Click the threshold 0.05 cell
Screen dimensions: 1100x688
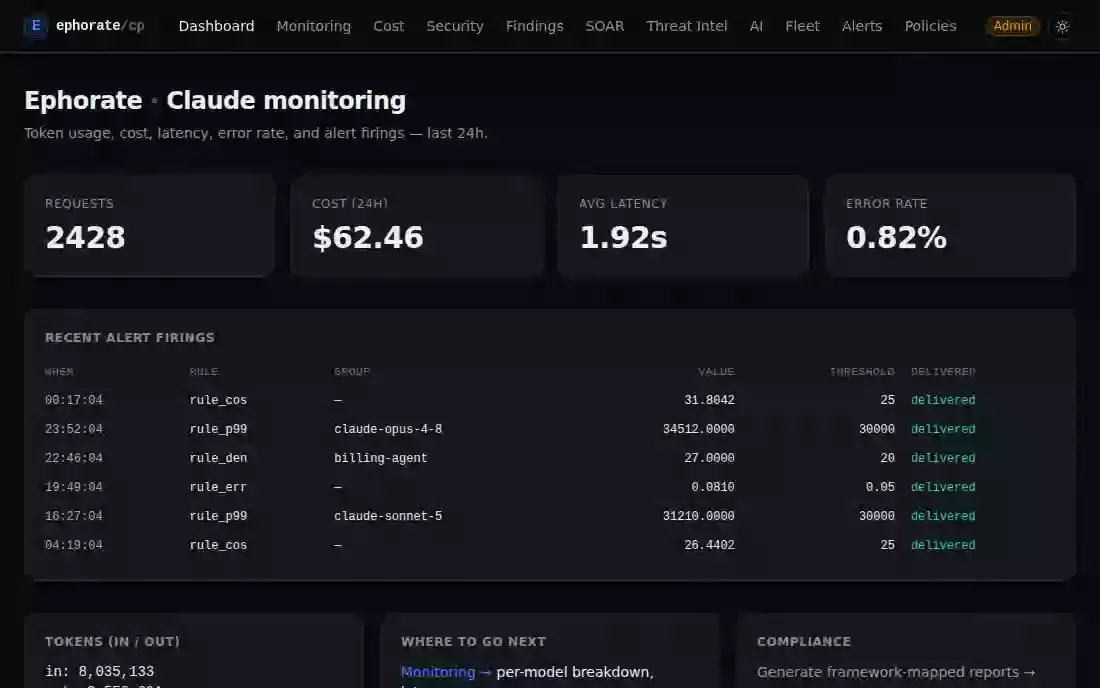pos(880,487)
